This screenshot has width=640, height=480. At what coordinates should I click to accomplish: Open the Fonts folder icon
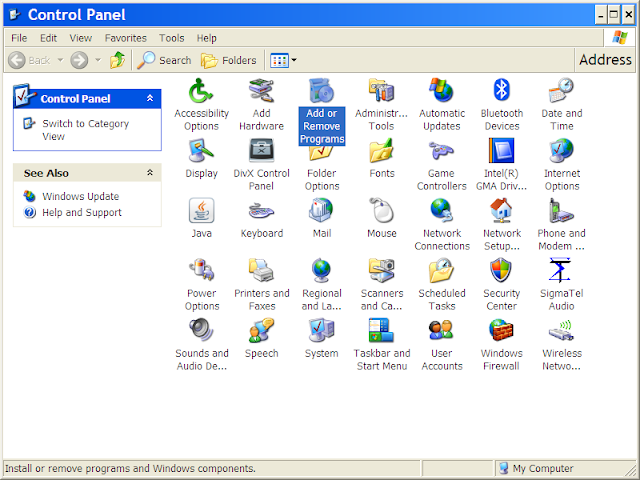381,150
